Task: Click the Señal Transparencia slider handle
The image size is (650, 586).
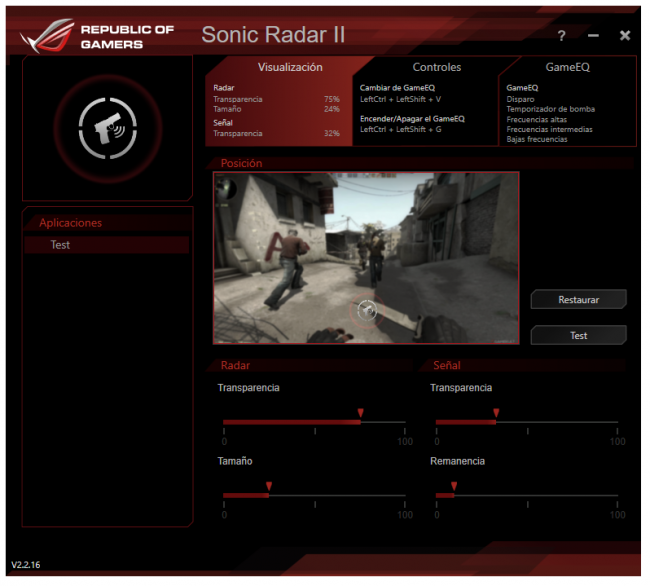Action: click(x=495, y=414)
